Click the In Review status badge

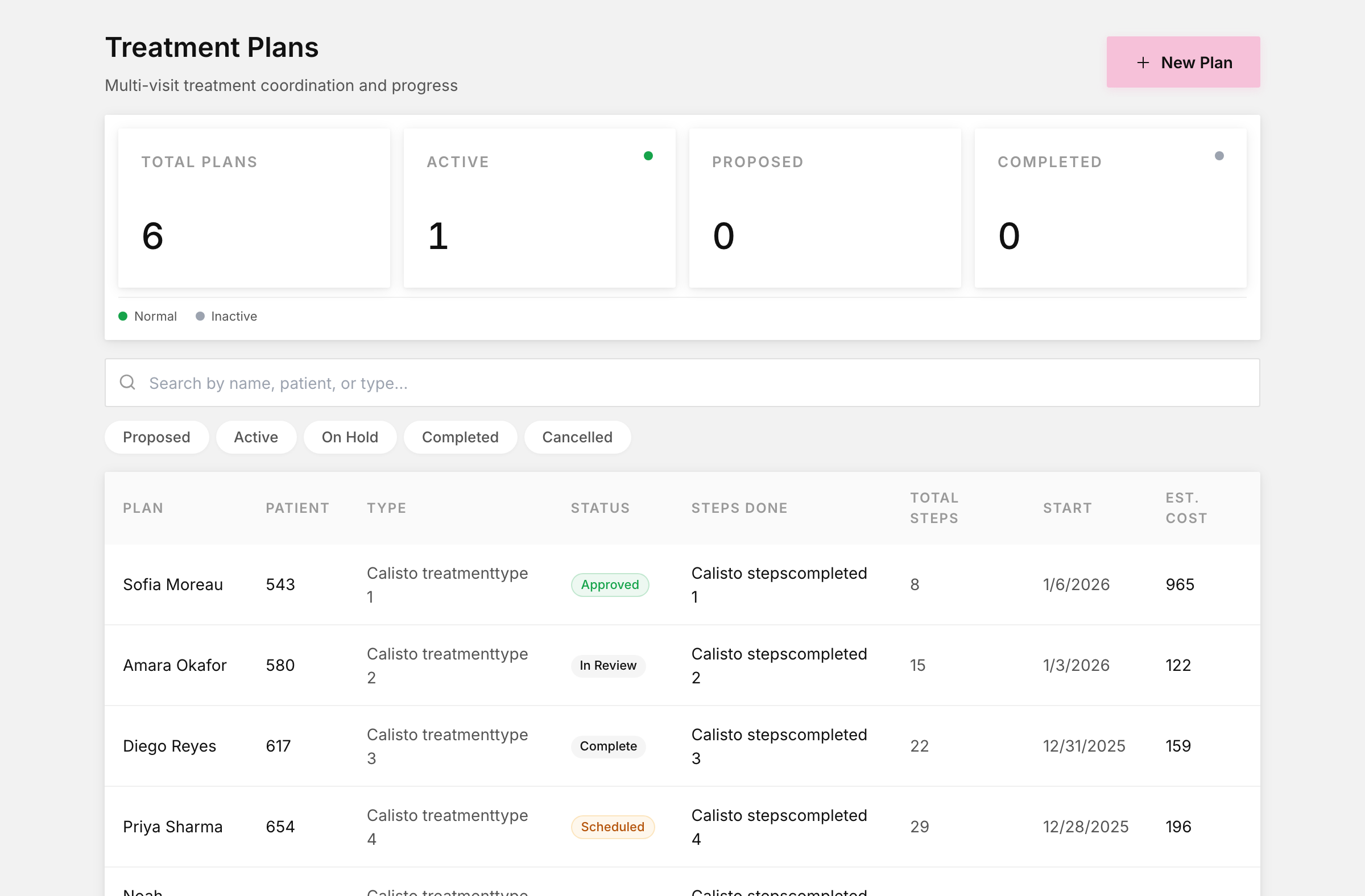[608, 666]
